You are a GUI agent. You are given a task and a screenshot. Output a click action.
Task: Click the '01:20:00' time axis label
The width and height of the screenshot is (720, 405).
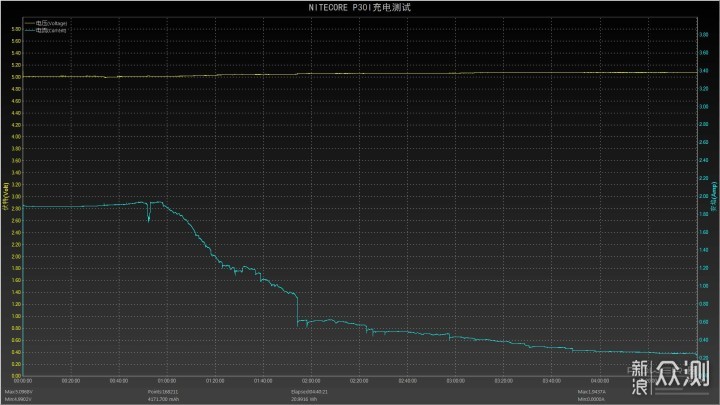215,381
